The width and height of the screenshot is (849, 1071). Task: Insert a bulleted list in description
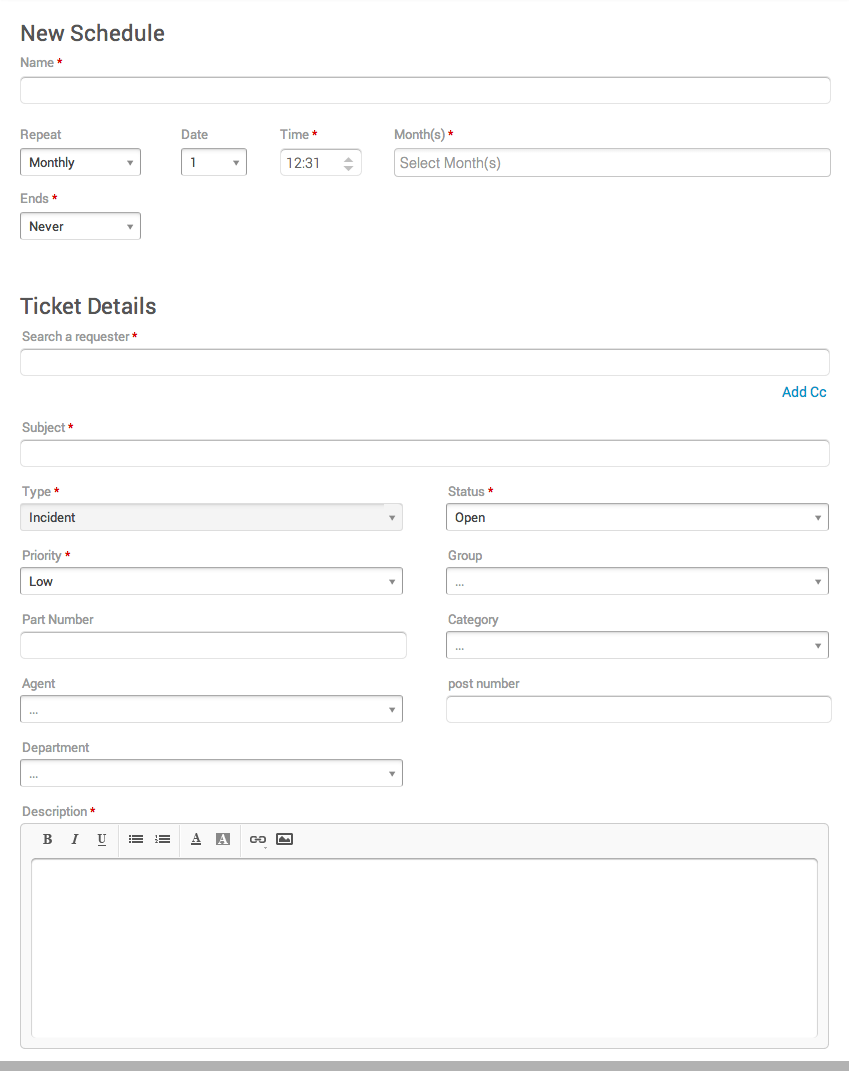click(x=136, y=839)
